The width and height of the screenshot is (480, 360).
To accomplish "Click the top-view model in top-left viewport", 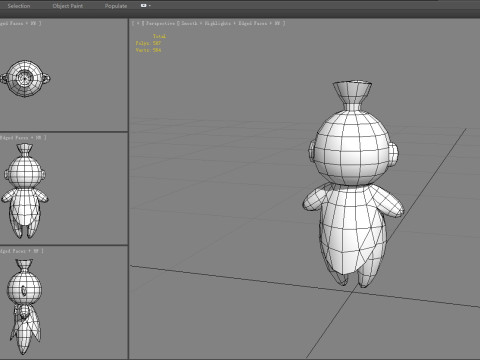I will (x=25, y=79).
